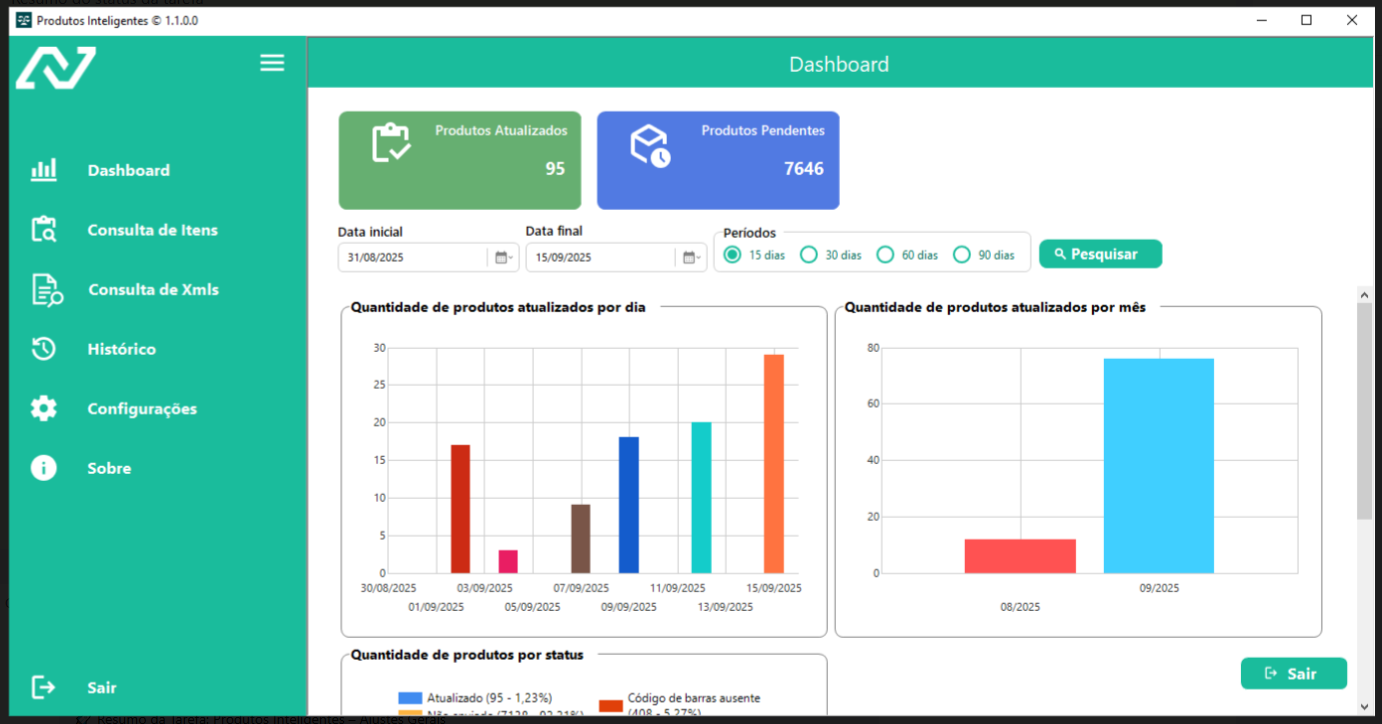Click the Sobre info icon

(x=44, y=468)
